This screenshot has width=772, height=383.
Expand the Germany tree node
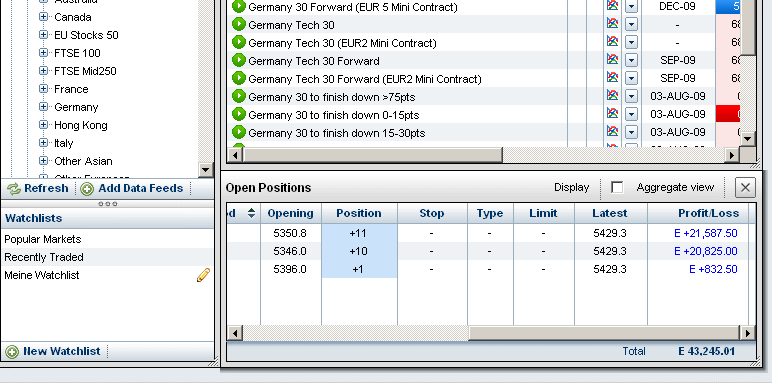click(43, 106)
